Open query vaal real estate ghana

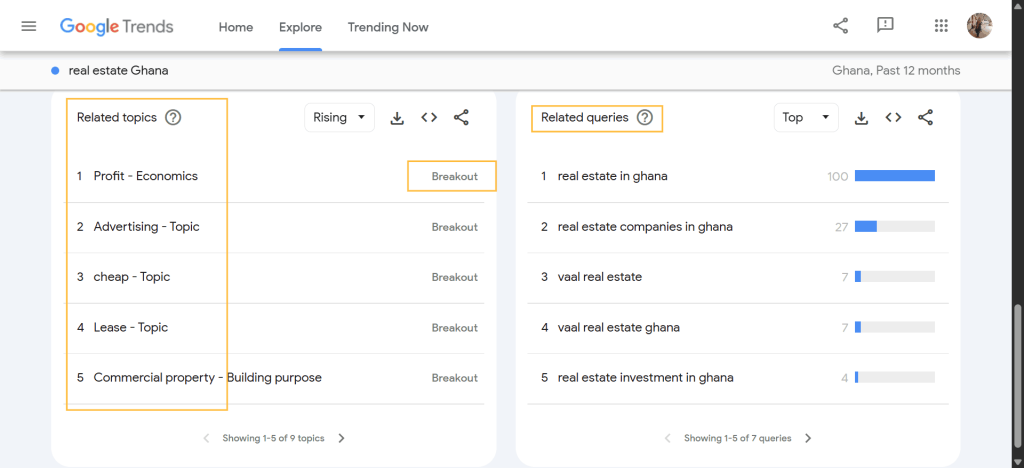click(618, 328)
